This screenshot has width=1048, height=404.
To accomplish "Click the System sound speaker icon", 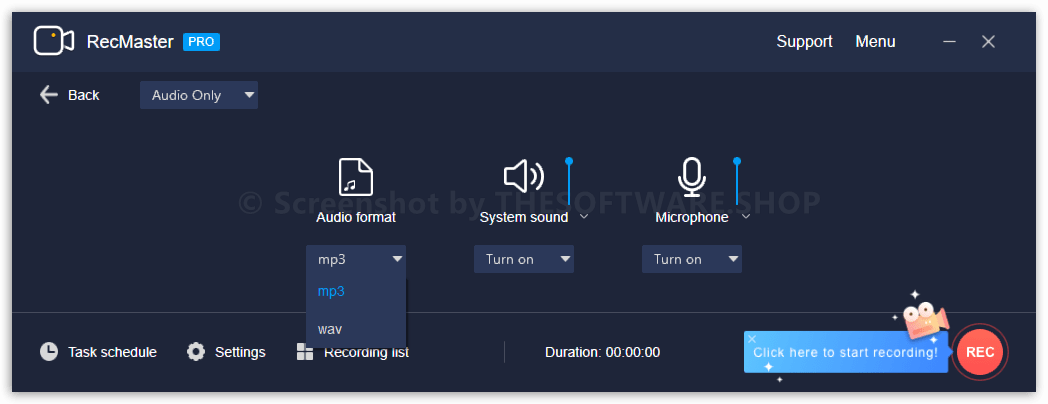I will [523, 177].
